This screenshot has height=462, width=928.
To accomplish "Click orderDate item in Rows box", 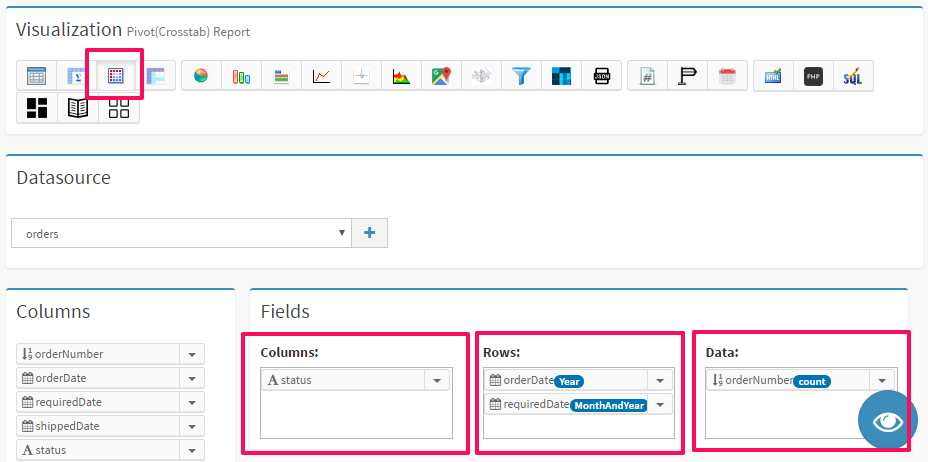I will [x=566, y=380].
